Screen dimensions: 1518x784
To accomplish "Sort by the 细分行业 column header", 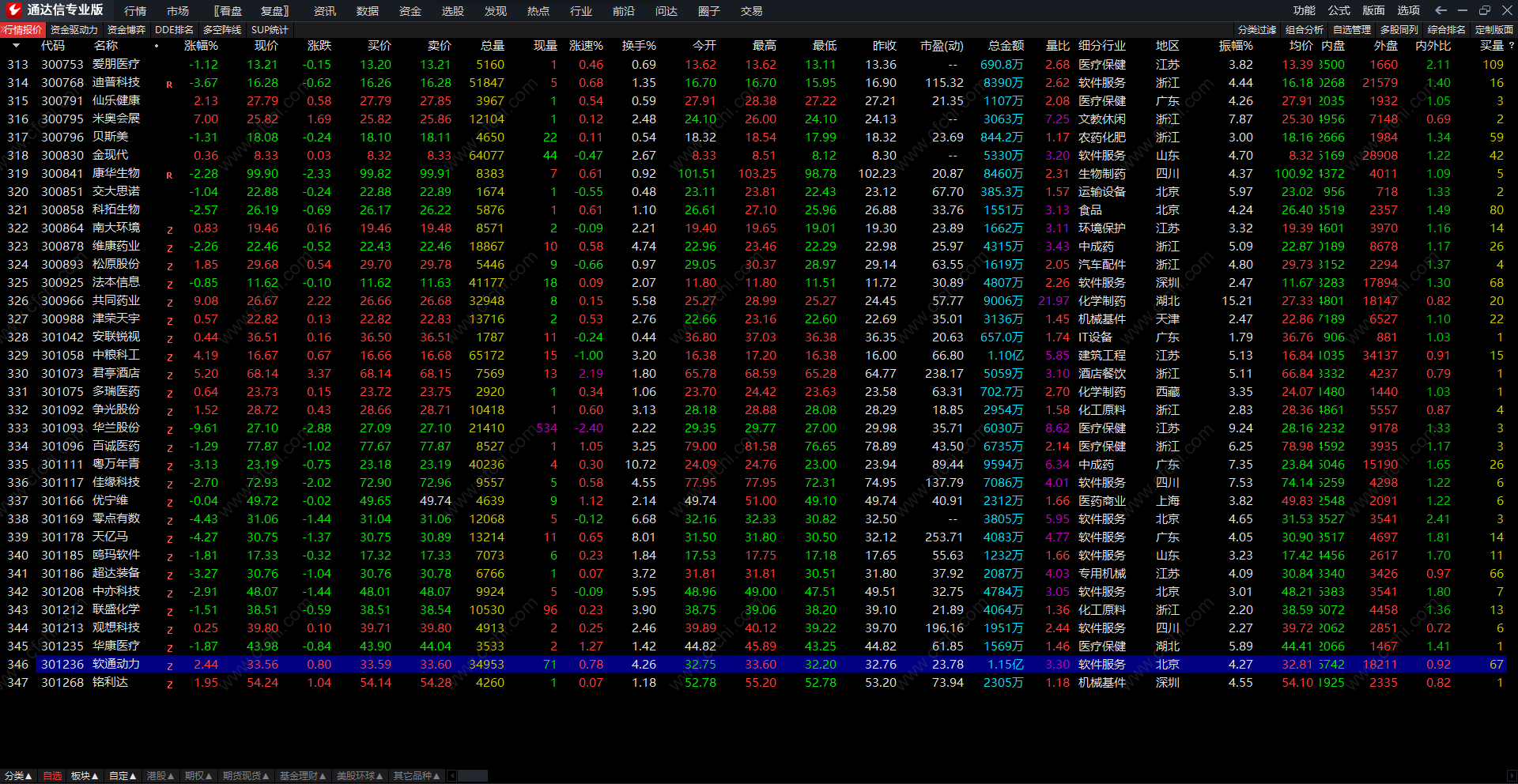I will pyautogui.click(x=1102, y=46).
